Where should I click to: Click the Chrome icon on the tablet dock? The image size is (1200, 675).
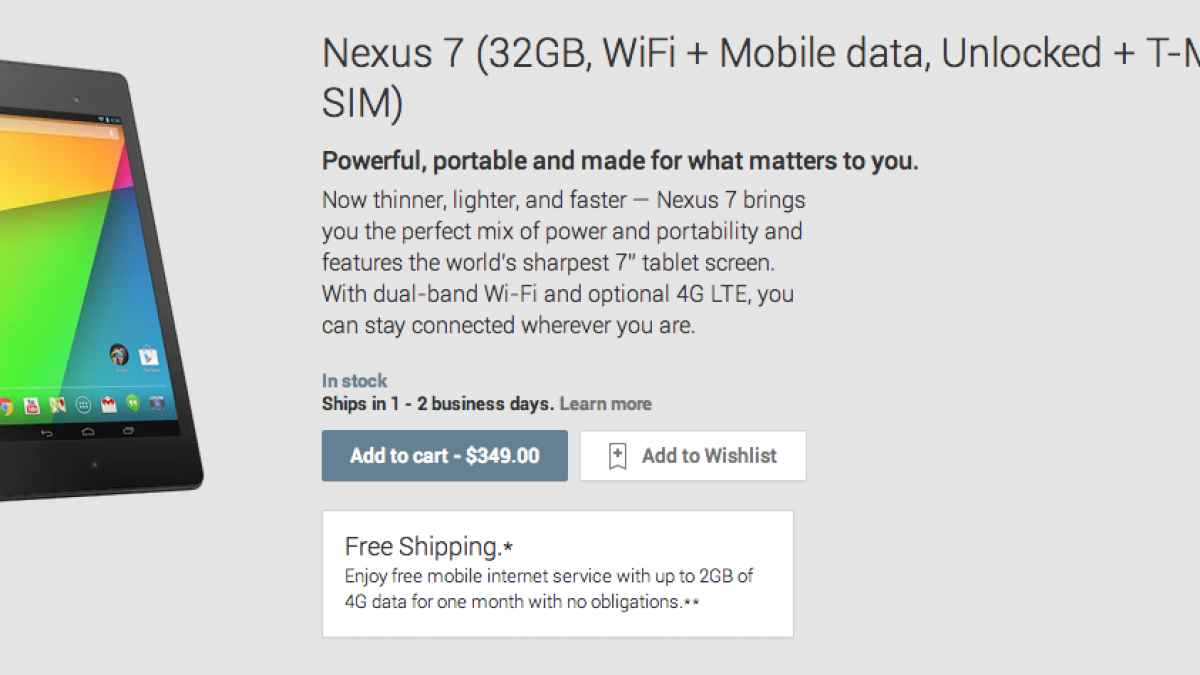coord(5,405)
